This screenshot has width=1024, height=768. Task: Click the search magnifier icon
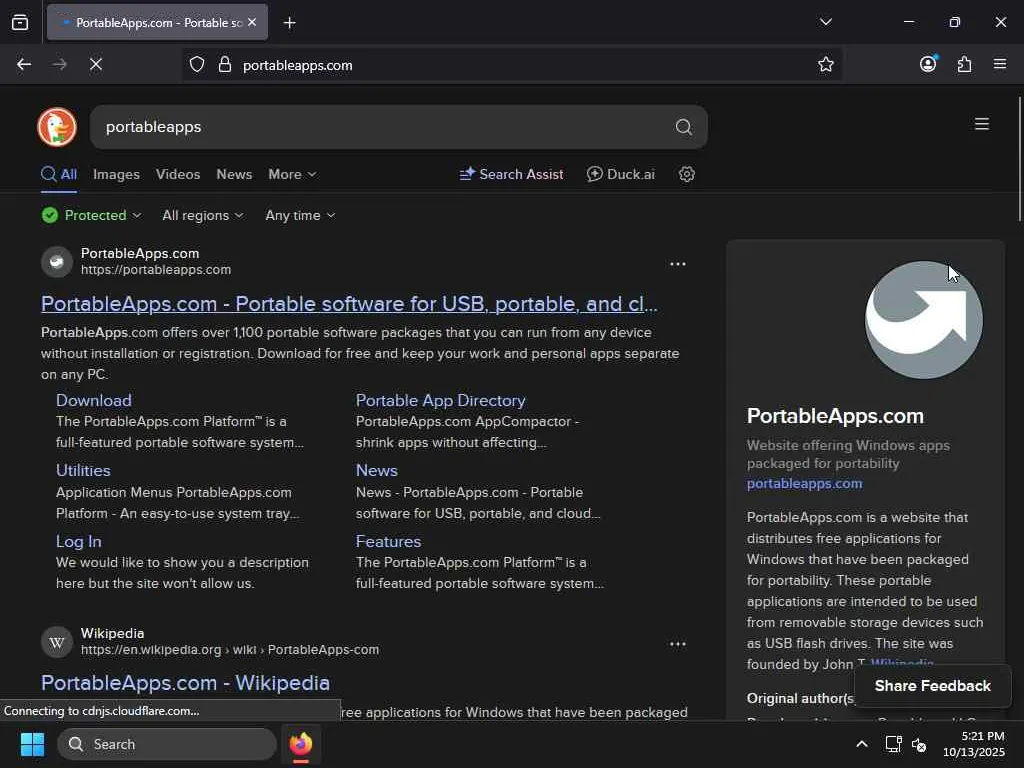(x=683, y=127)
